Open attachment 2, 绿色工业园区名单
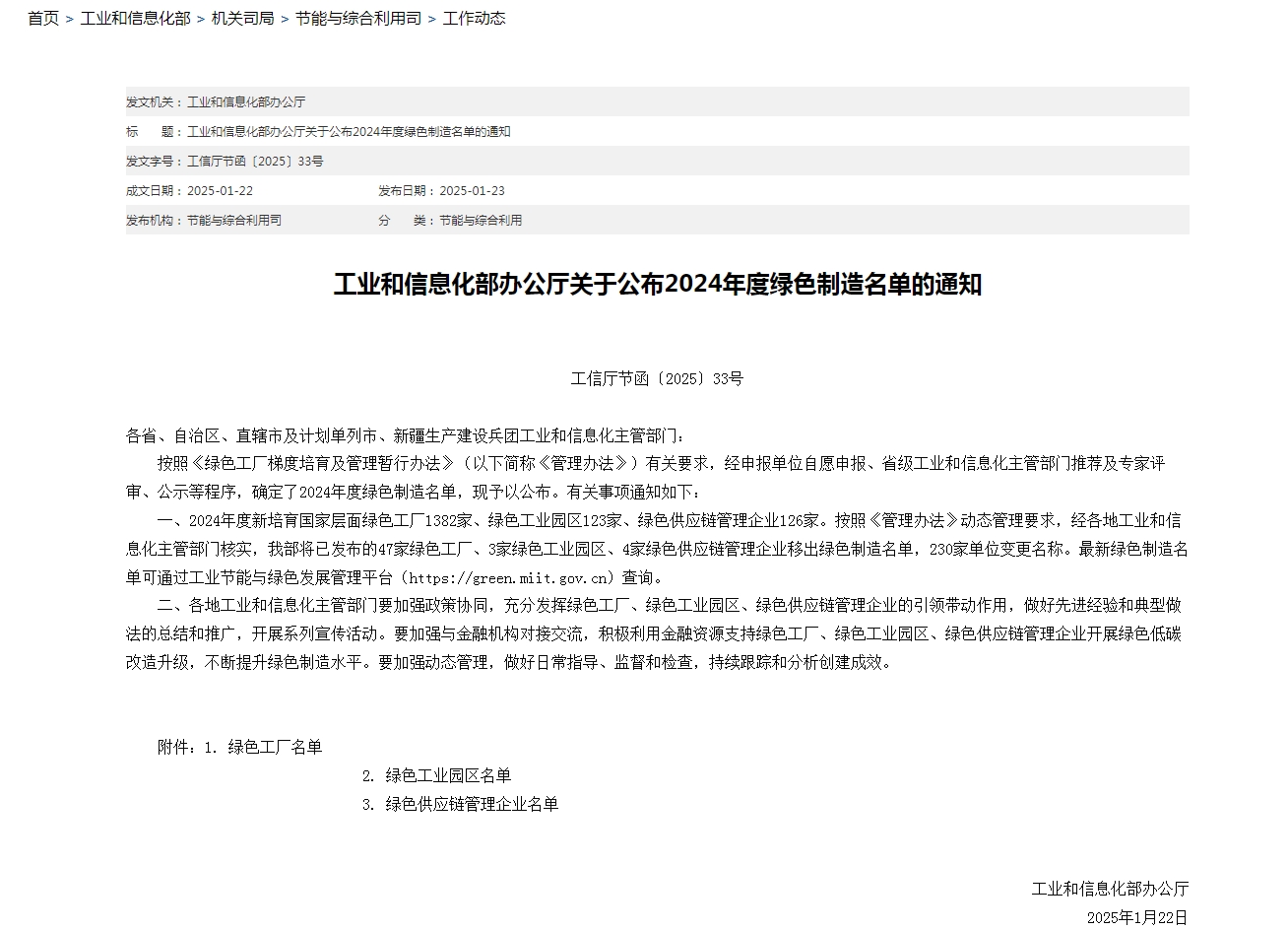 (x=448, y=775)
